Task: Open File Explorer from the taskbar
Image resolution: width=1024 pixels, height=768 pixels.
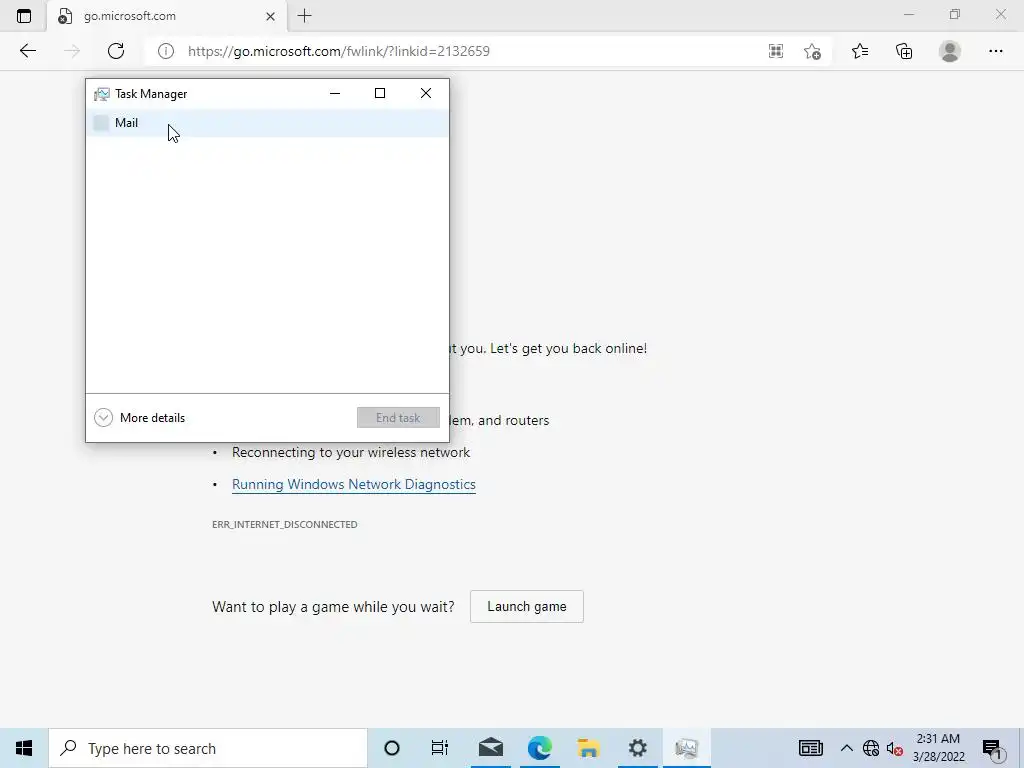Action: coord(588,748)
